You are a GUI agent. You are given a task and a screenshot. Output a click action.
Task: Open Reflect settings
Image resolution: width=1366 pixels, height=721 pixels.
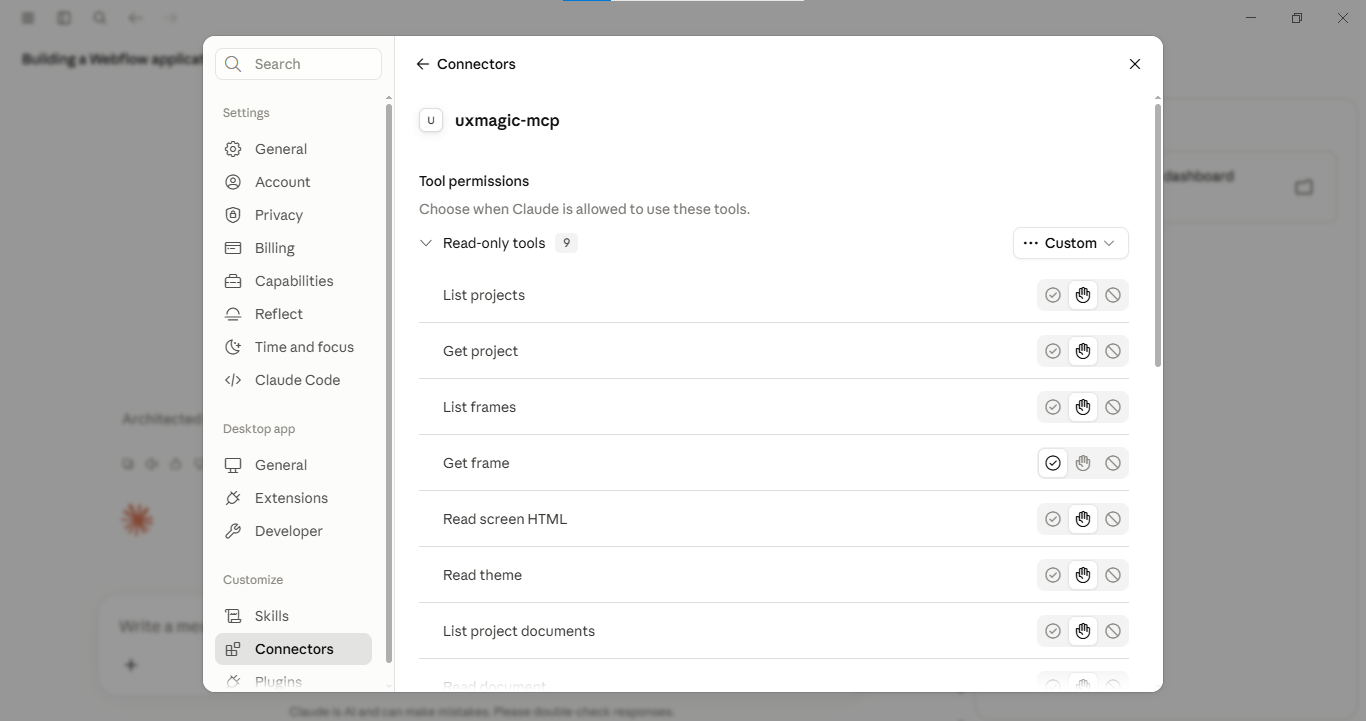click(293, 314)
